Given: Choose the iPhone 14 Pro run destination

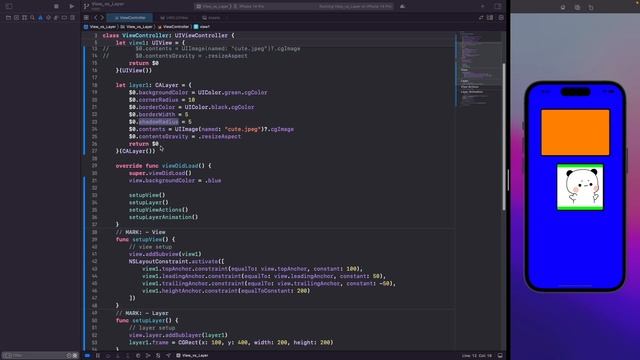Looking at the screenshot, I should (249, 6).
